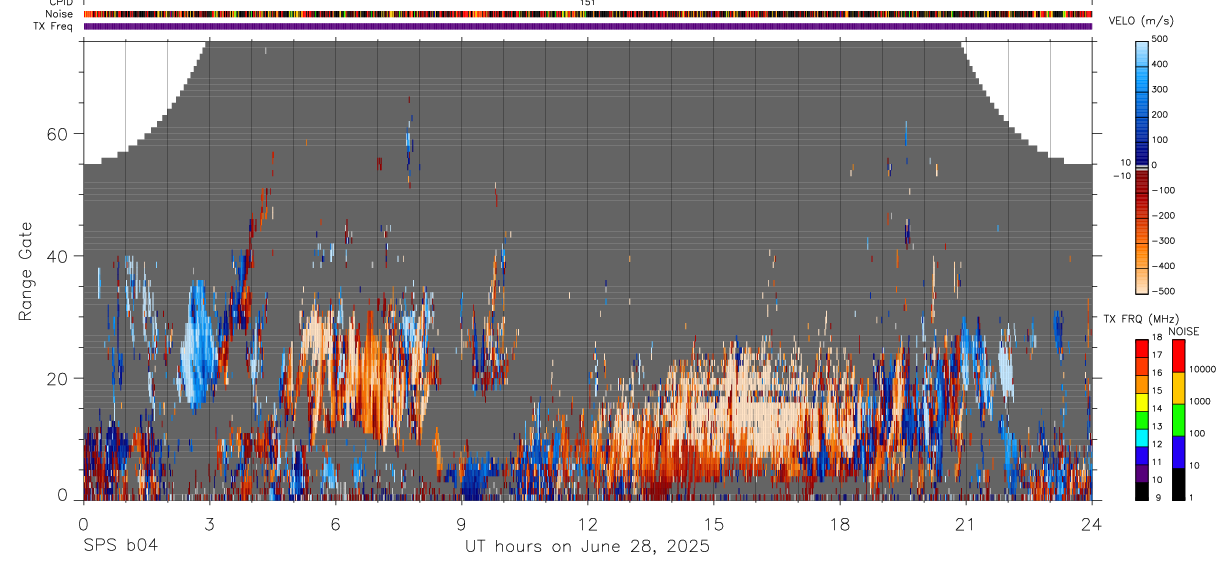Click the 'VELO (m/s)' legend title
This screenshot has width=1228, height=567.
click(x=1142, y=21)
